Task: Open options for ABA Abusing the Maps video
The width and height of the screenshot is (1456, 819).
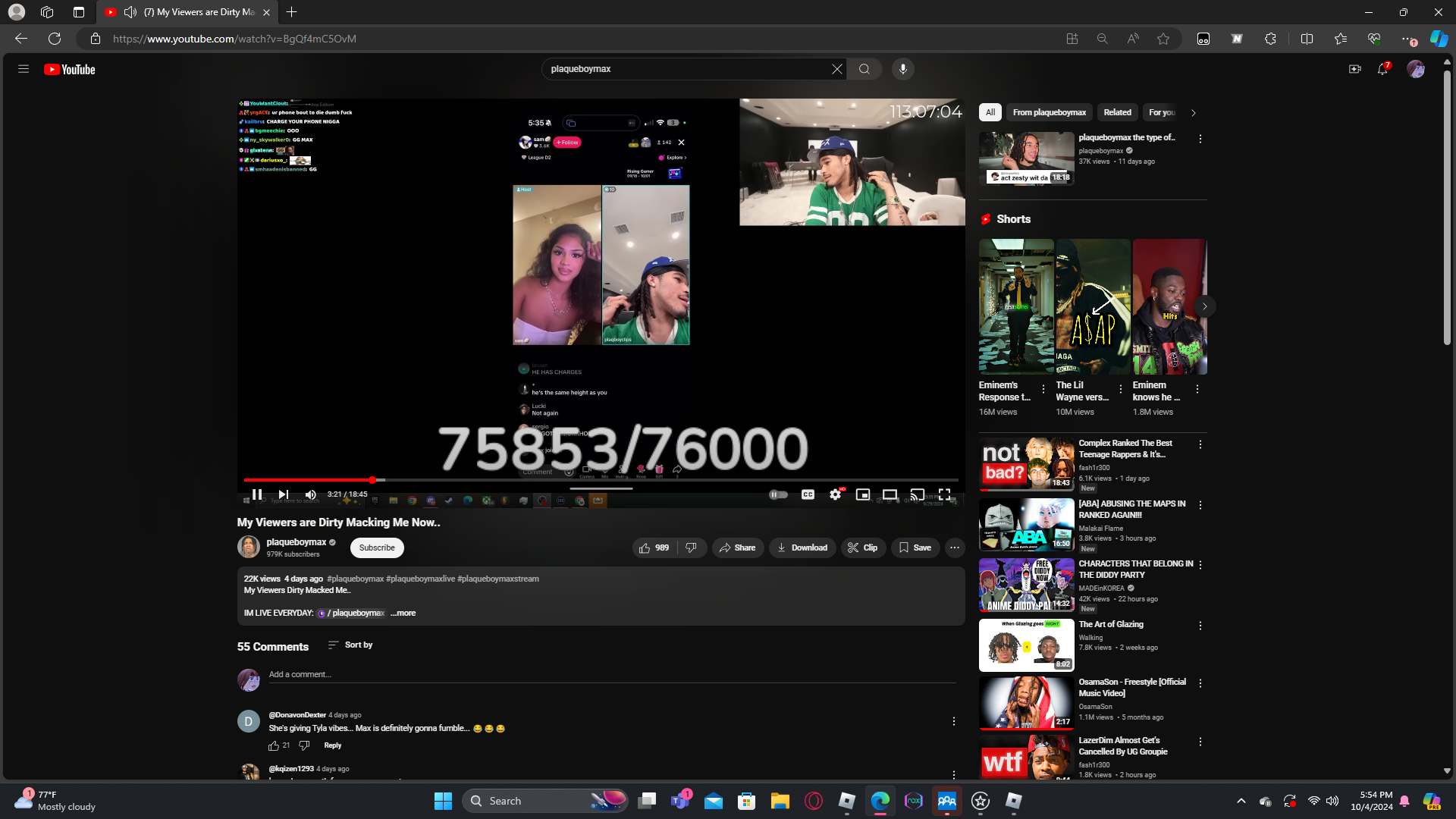Action: [x=1200, y=505]
